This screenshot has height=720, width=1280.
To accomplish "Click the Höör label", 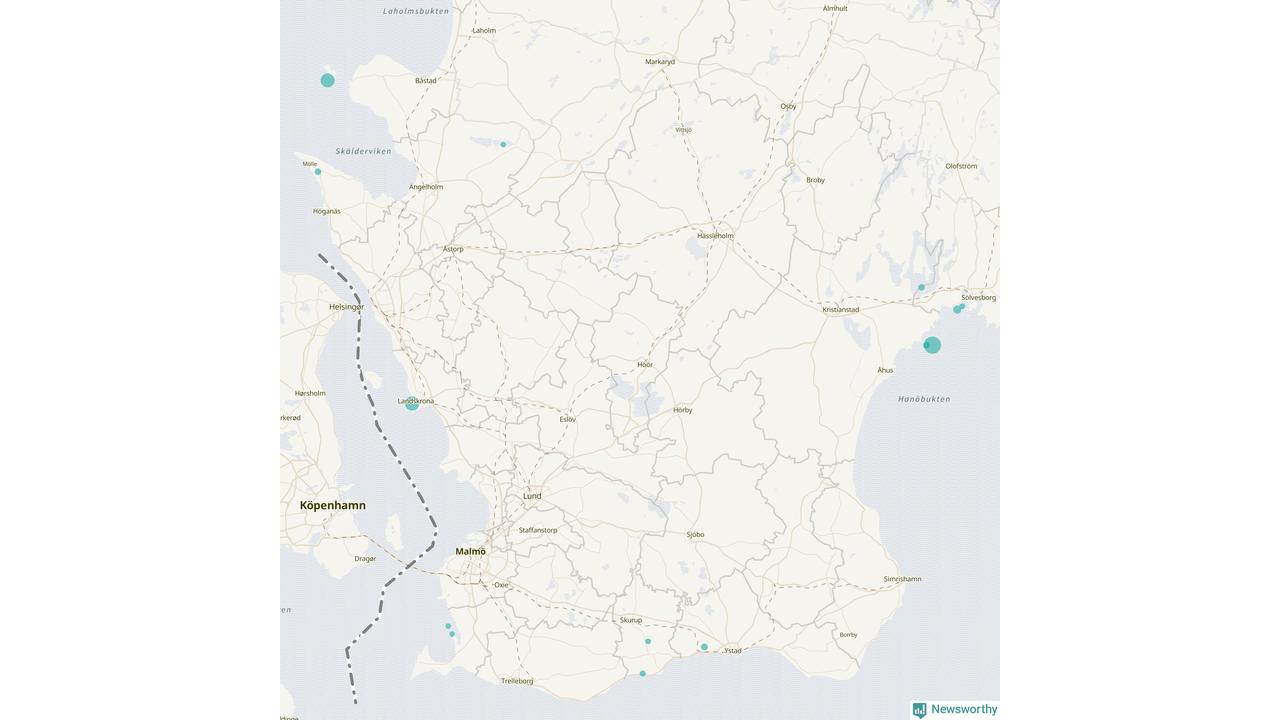I will point(645,365).
